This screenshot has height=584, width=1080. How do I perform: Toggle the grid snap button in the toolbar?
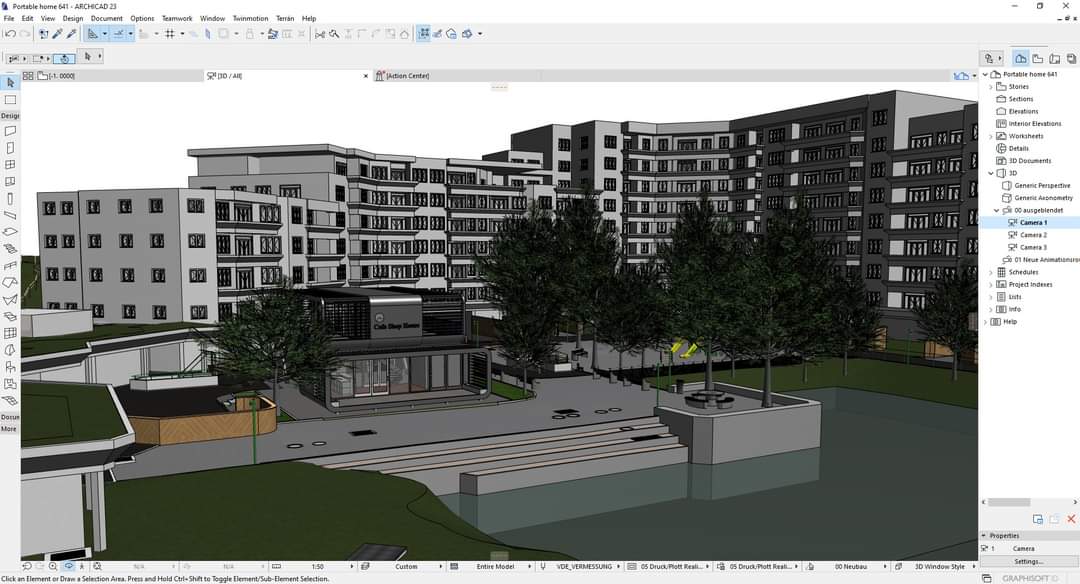tap(169, 33)
